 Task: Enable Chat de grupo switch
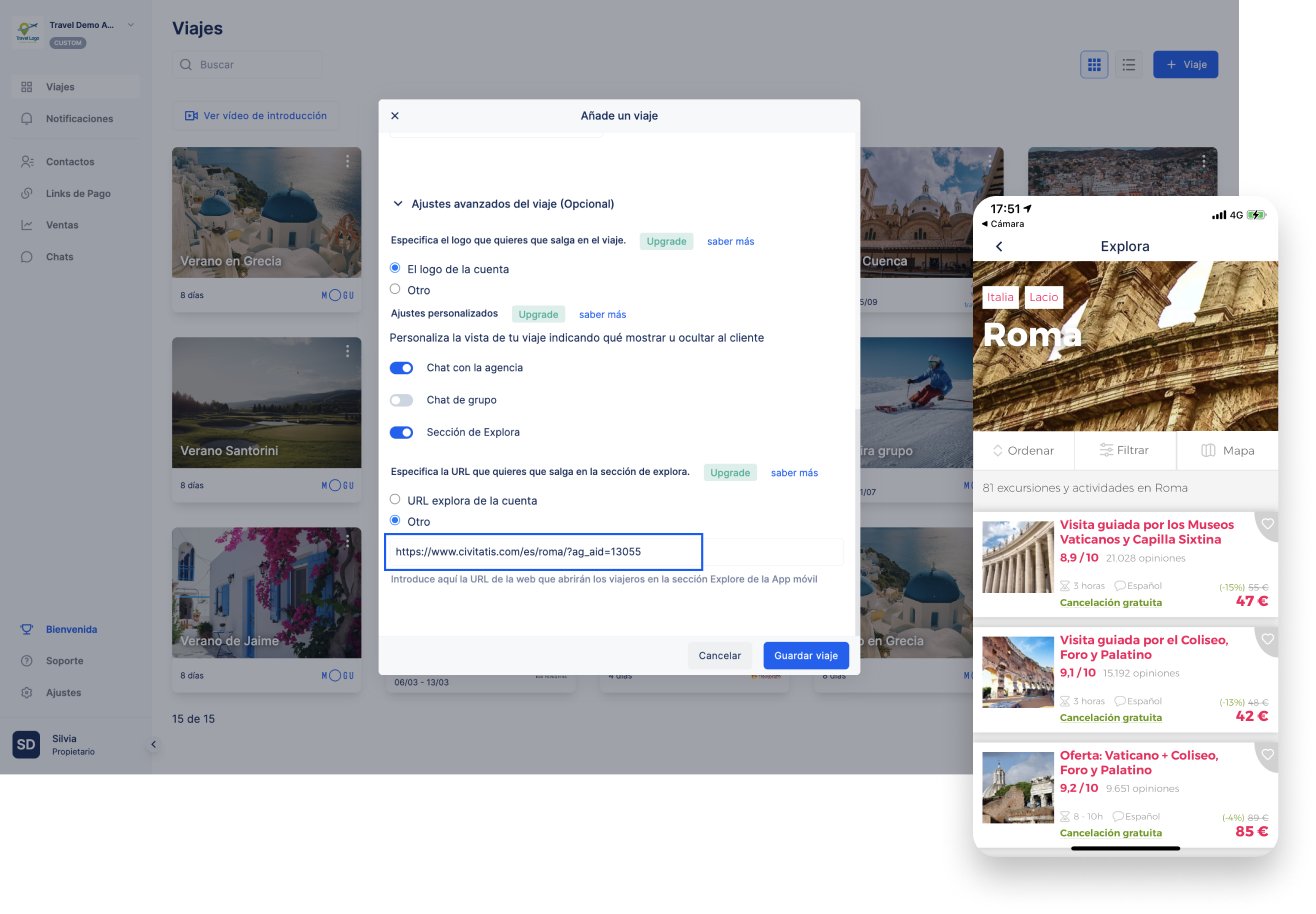pyautogui.click(x=401, y=400)
